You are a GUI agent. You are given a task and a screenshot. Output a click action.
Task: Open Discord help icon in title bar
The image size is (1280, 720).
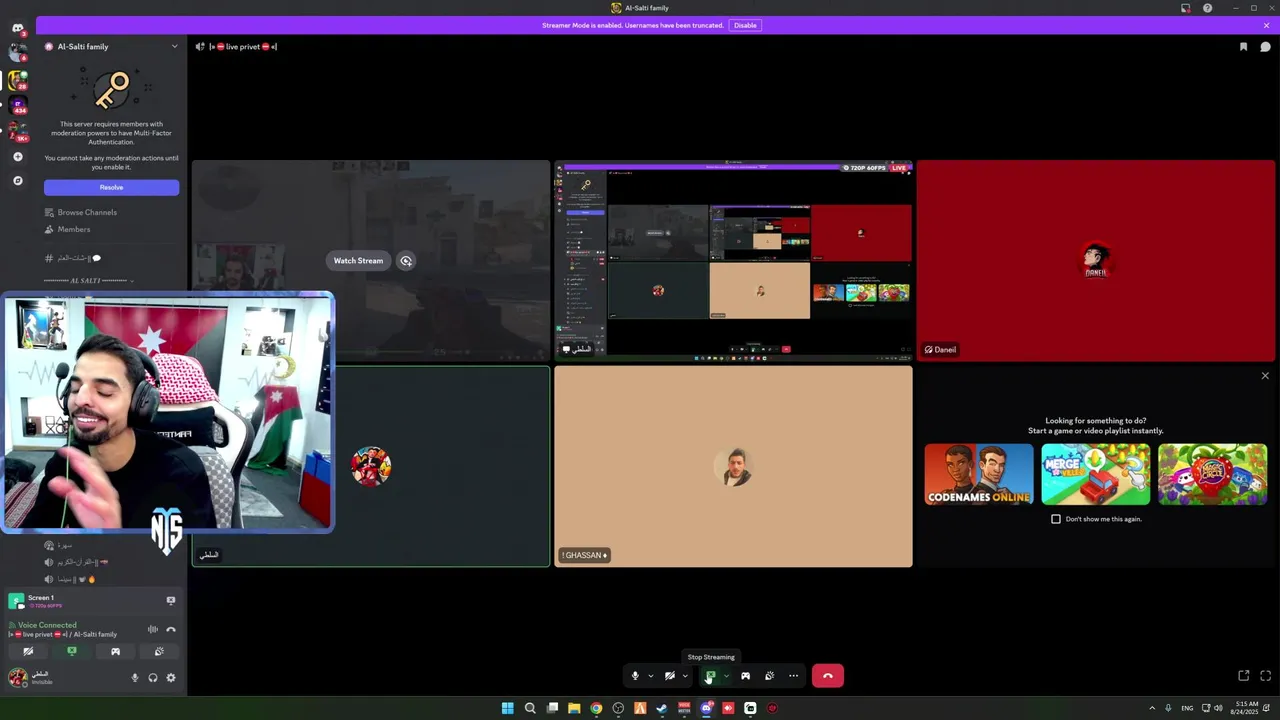tap(1207, 8)
